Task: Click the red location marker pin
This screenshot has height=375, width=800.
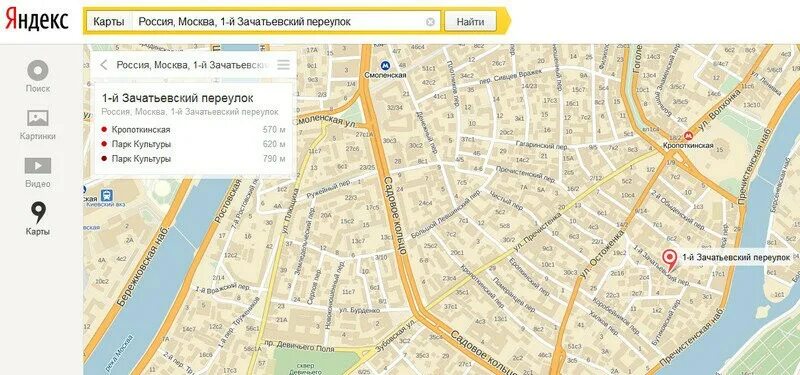Action: pos(669,260)
